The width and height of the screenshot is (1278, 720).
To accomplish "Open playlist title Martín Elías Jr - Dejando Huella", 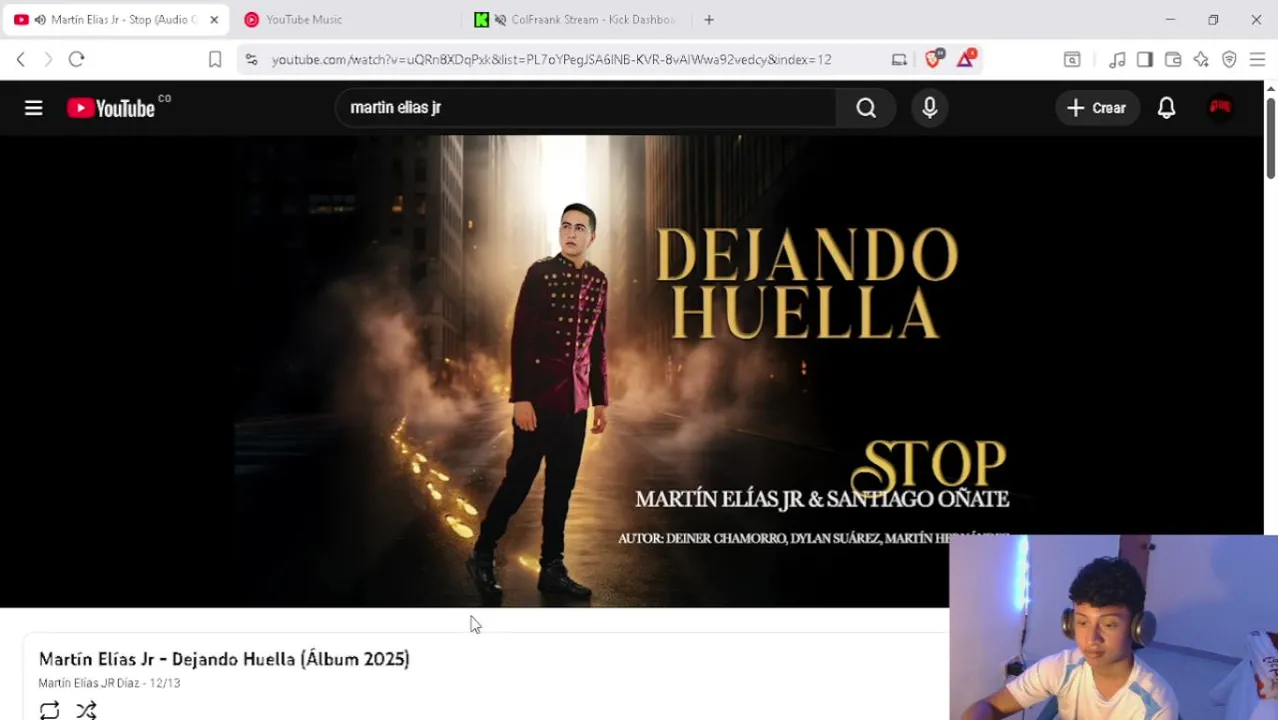I will 224,659.
